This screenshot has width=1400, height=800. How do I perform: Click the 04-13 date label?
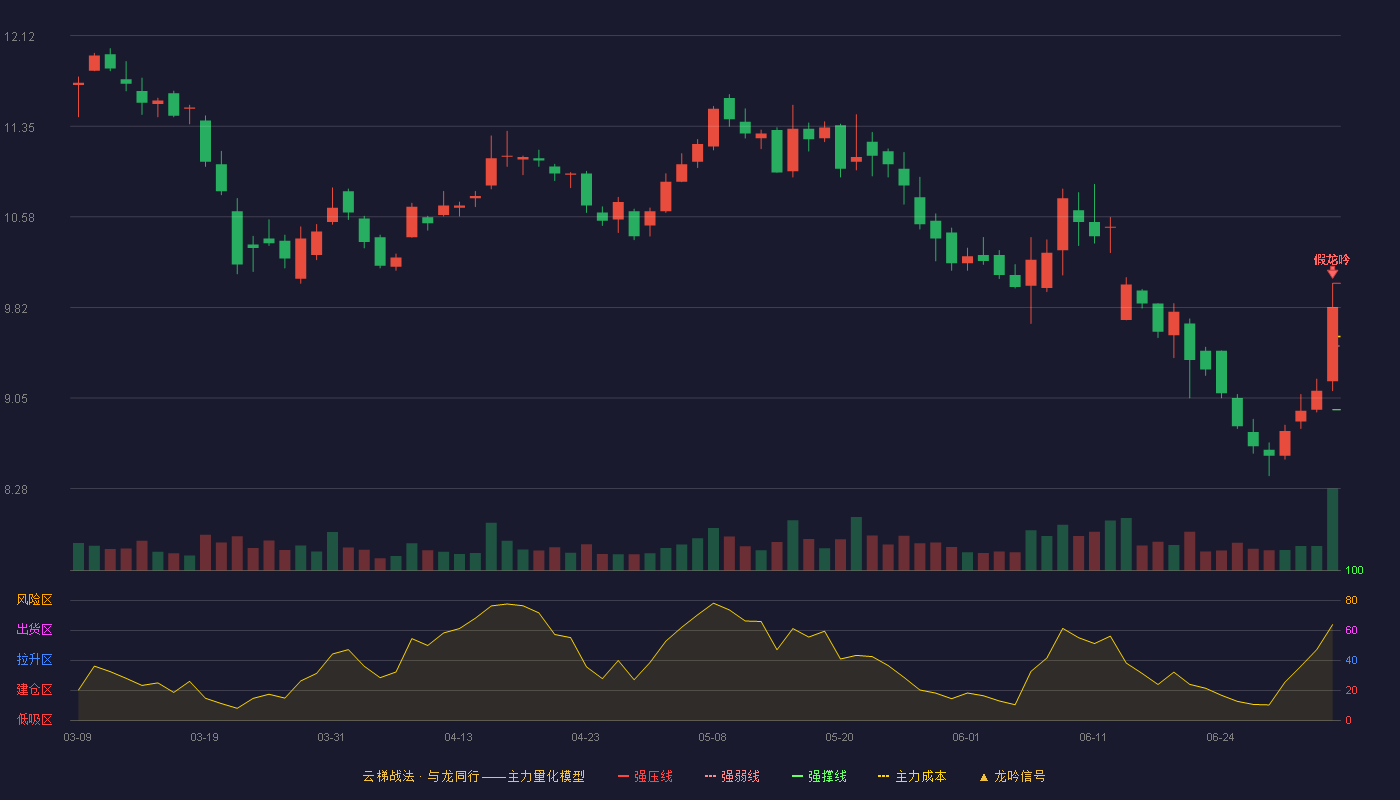(458, 737)
